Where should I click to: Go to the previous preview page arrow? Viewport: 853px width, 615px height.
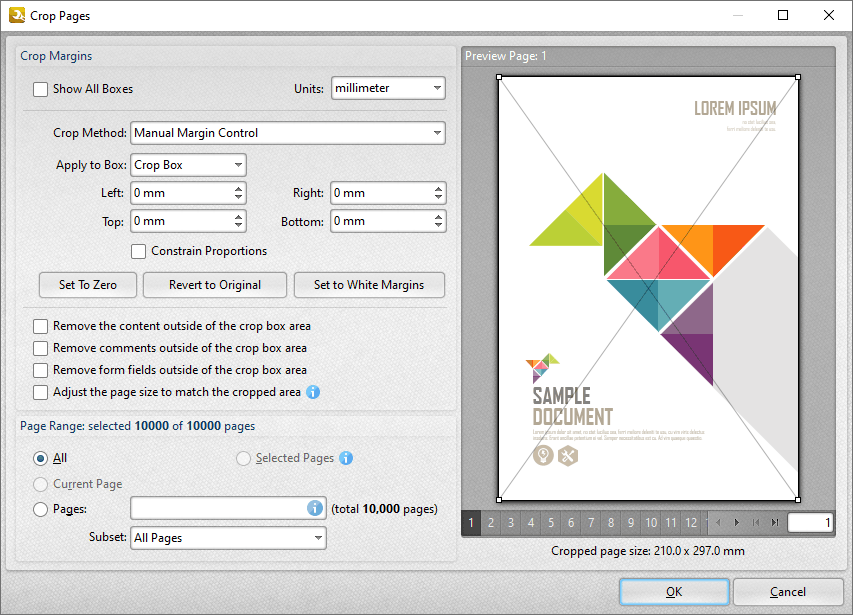tap(718, 522)
